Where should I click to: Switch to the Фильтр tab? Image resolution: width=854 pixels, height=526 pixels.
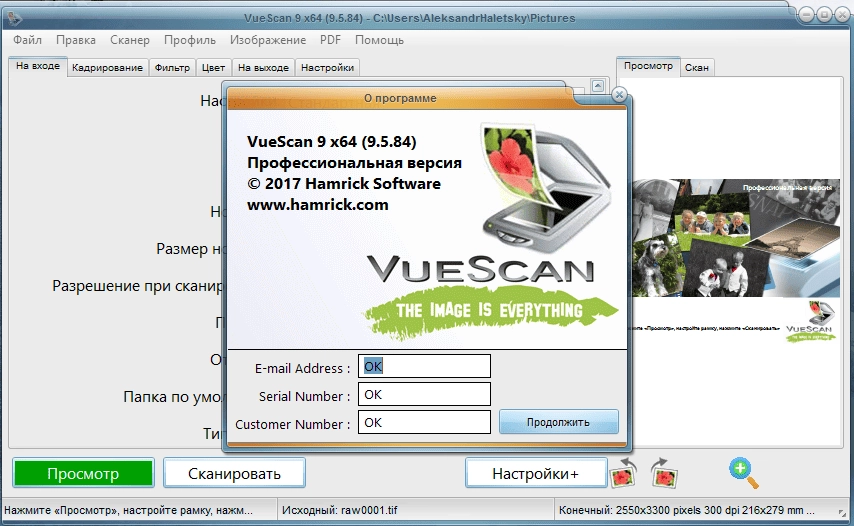click(172, 68)
